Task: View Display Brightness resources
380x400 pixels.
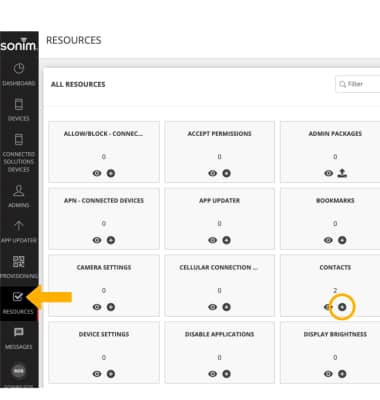Action: [x=328, y=374]
